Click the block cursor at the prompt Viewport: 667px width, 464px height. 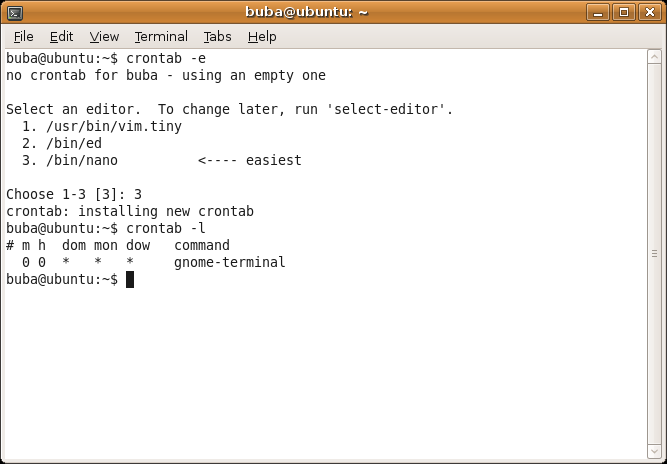pos(130,279)
